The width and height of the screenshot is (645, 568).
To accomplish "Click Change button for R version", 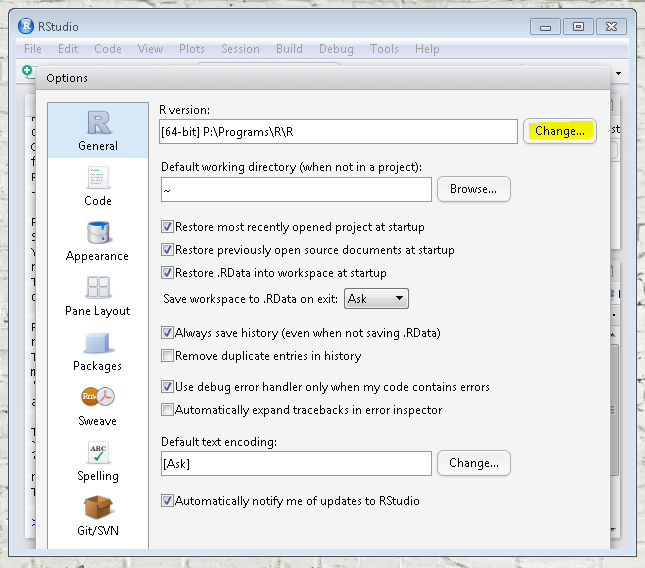I will point(559,131).
